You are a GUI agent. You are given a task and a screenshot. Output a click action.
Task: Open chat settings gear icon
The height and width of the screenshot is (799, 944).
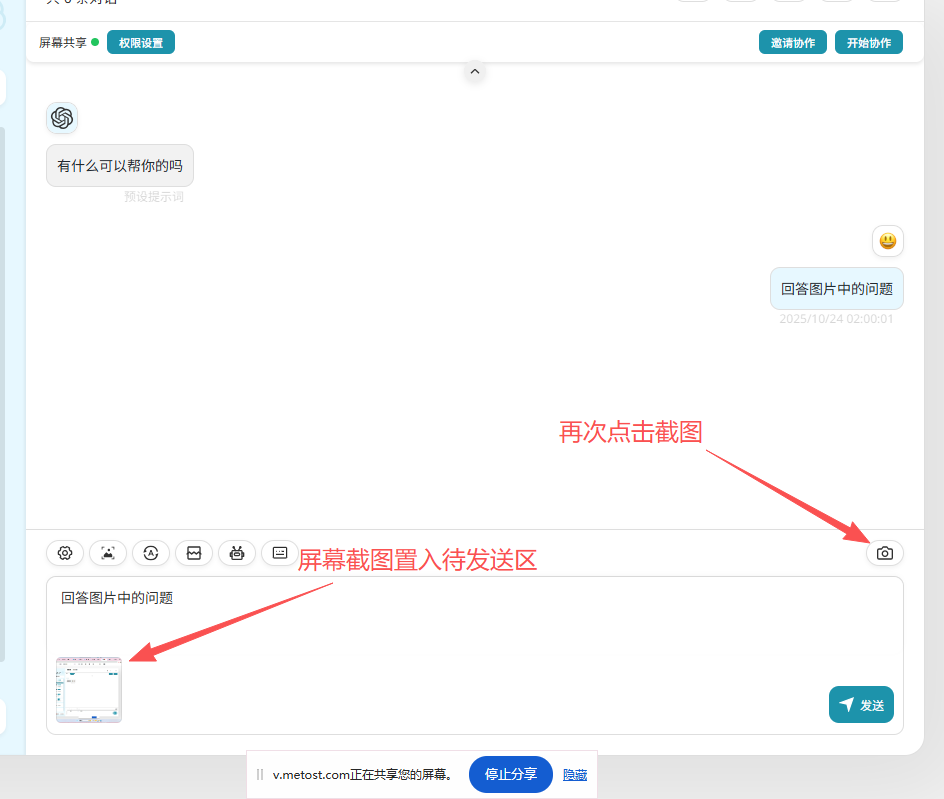pyautogui.click(x=65, y=553)
